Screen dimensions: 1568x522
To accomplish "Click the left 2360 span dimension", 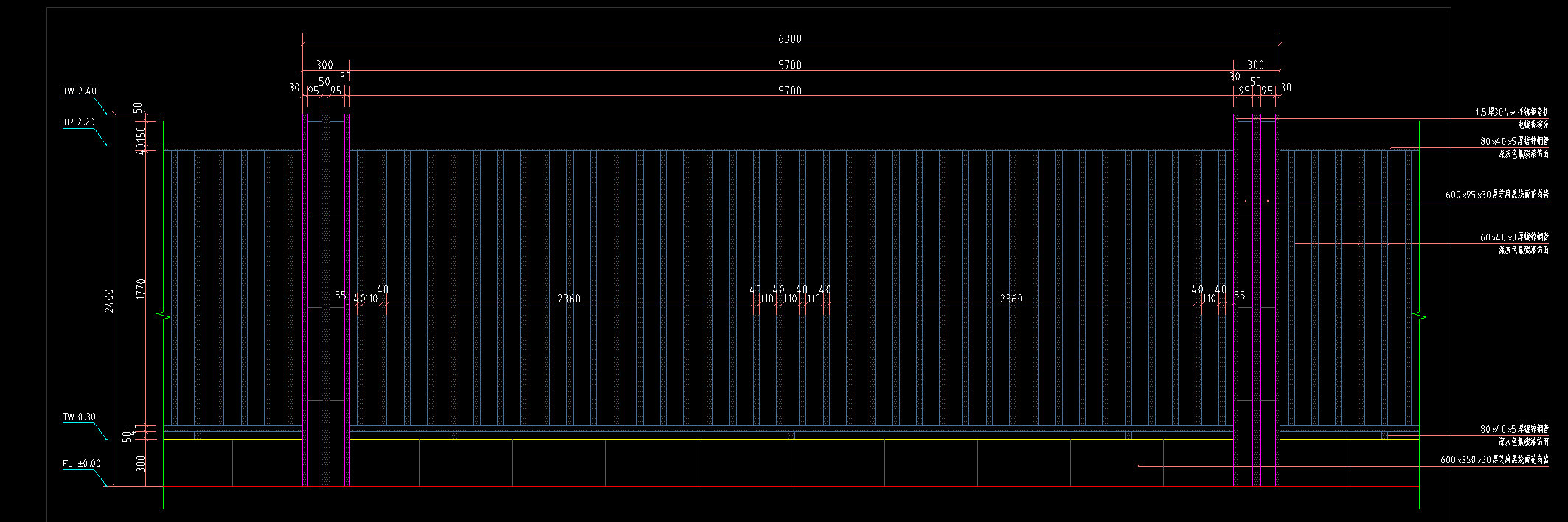I will coord(569,299).
